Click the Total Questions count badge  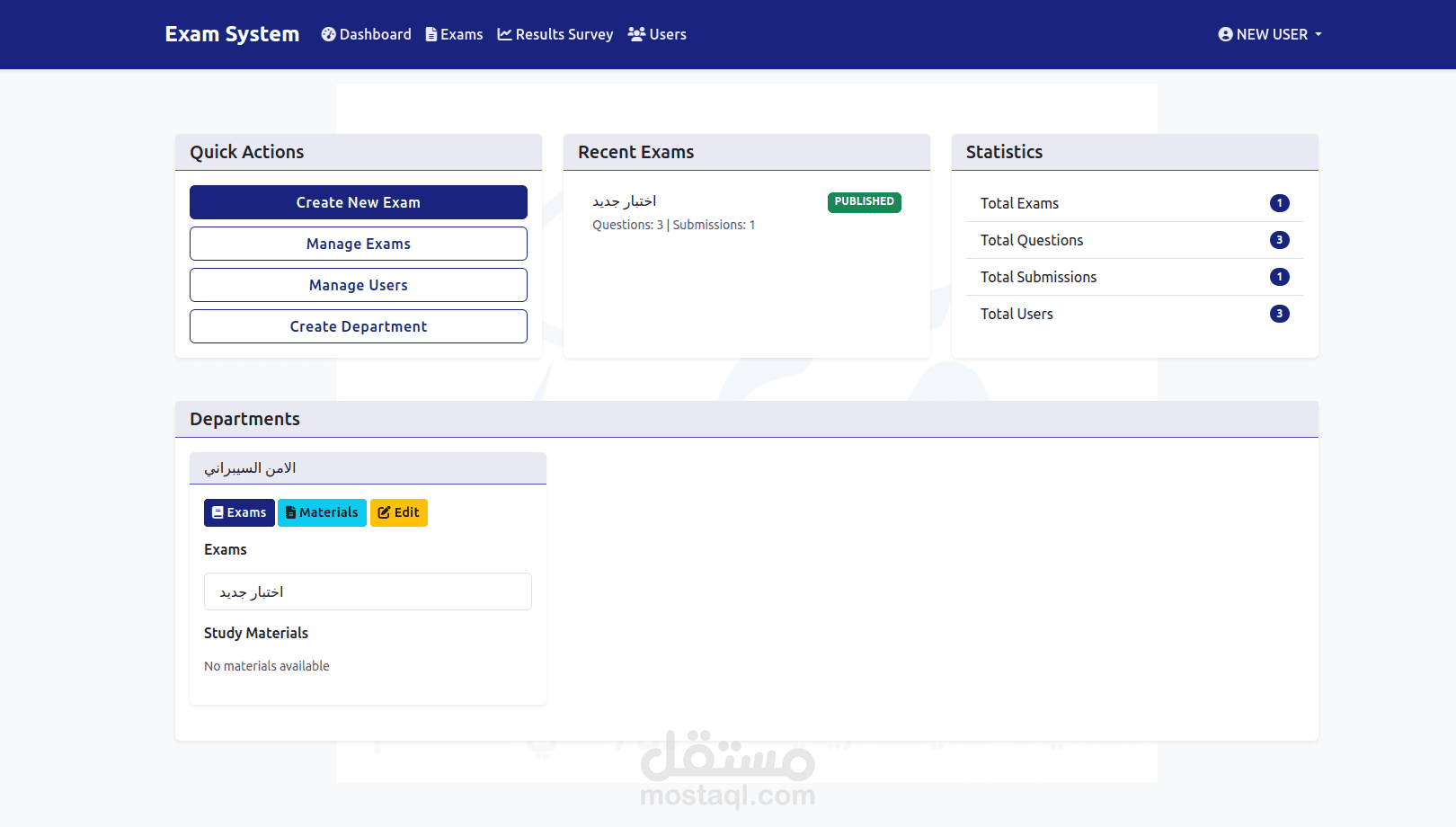(x=1280, y=240)
